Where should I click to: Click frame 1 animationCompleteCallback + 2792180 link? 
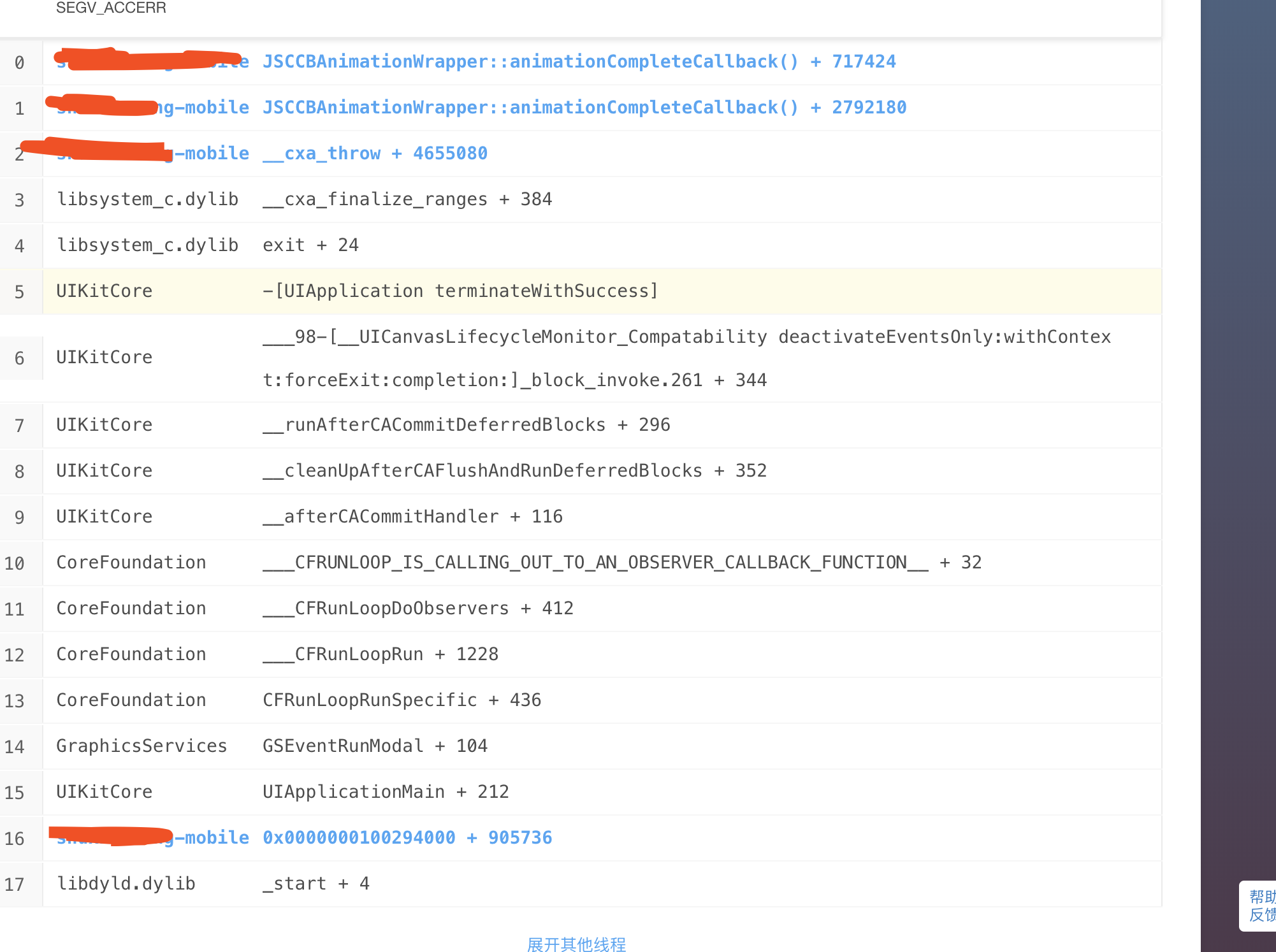(584, 108)
